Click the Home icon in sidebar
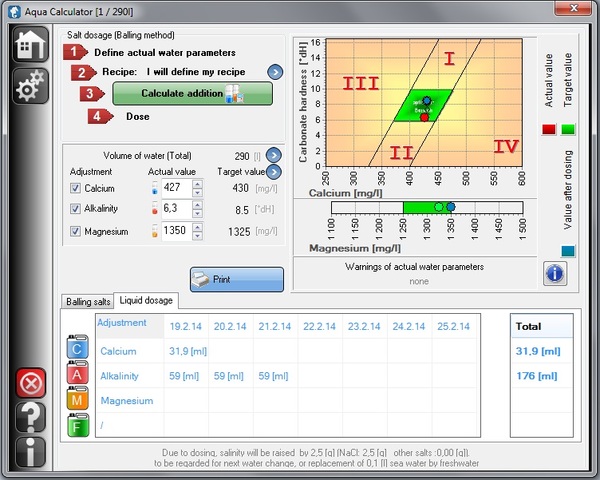This screenshot has height=480, width=600. point(29,46)
